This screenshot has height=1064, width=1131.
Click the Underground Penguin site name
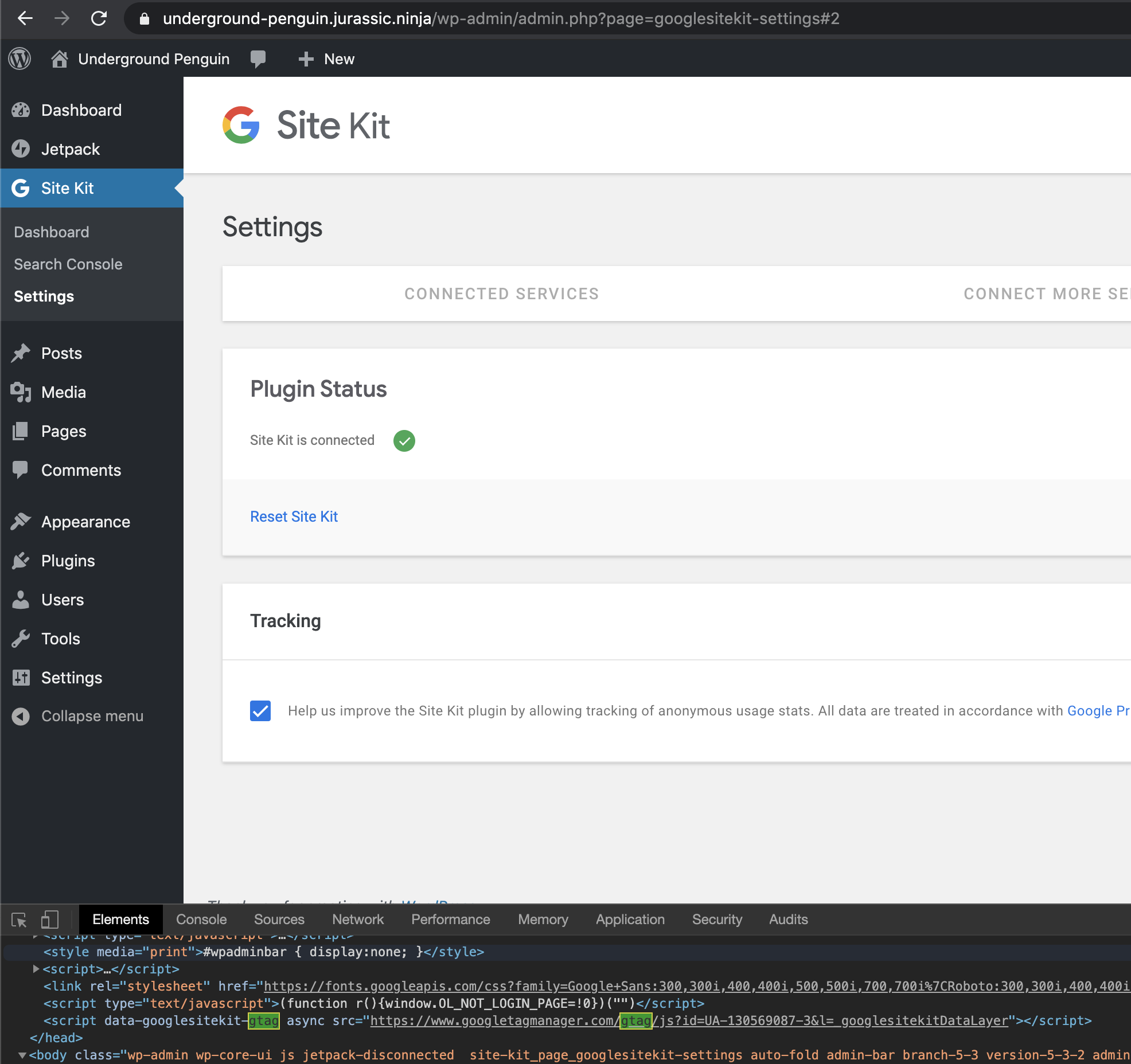(154, 59)
